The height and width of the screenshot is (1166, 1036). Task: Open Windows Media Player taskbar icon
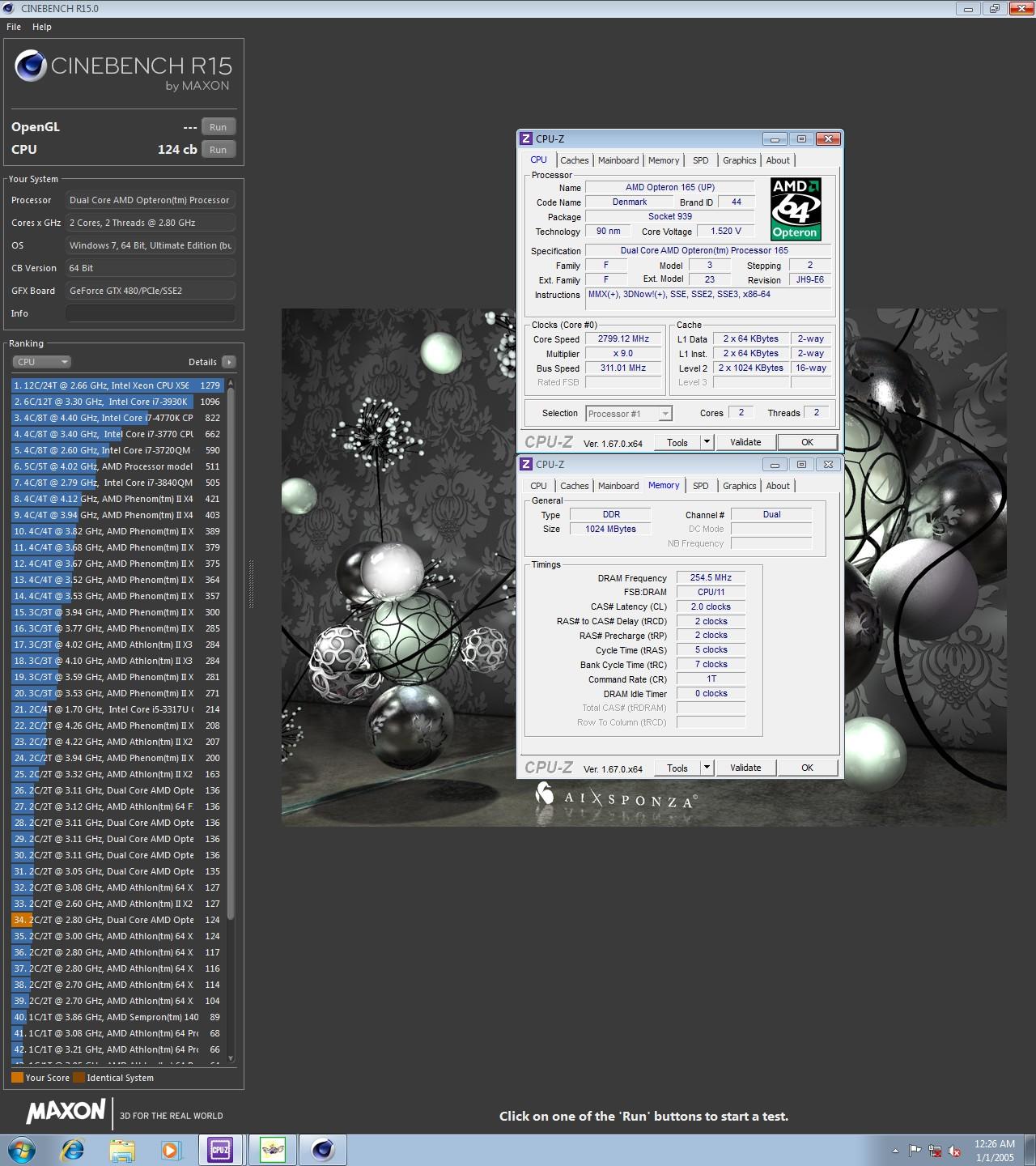coord(170,1150)
